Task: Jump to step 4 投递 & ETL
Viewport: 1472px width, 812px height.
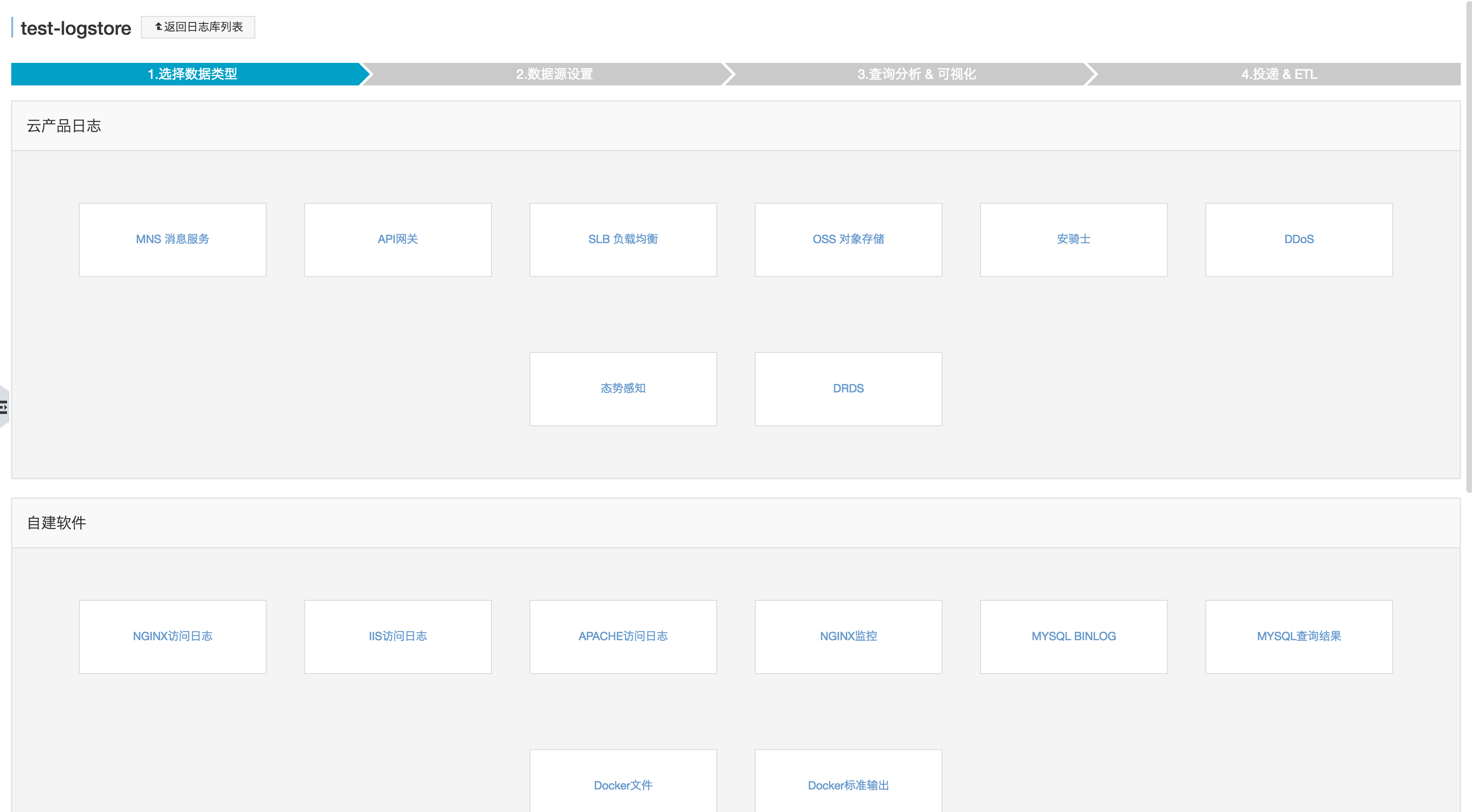Action: click(1278, 74)
